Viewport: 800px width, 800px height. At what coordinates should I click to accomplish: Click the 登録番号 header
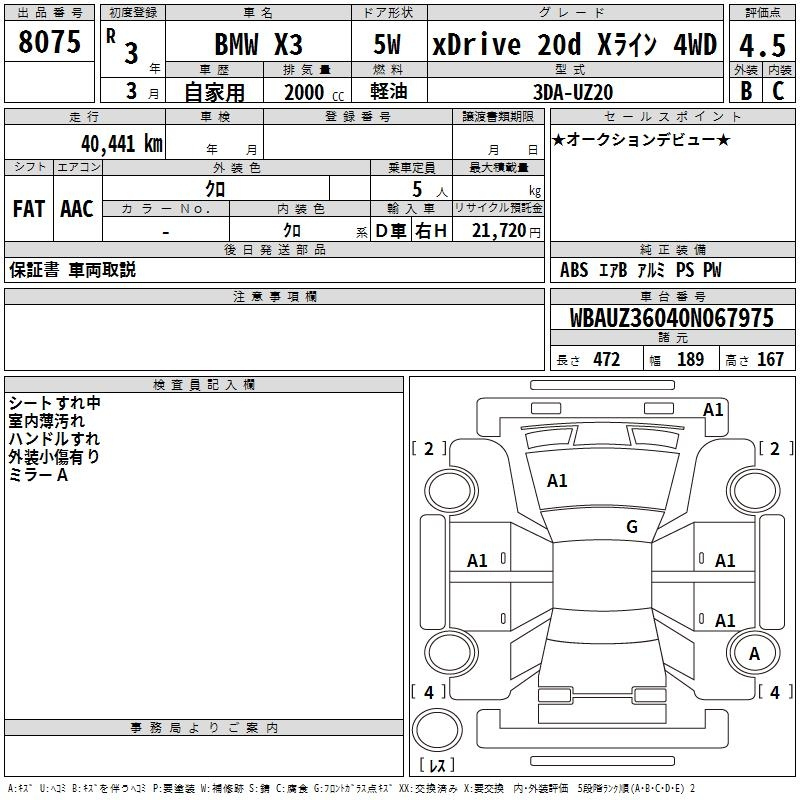click(x=358, y=117)
